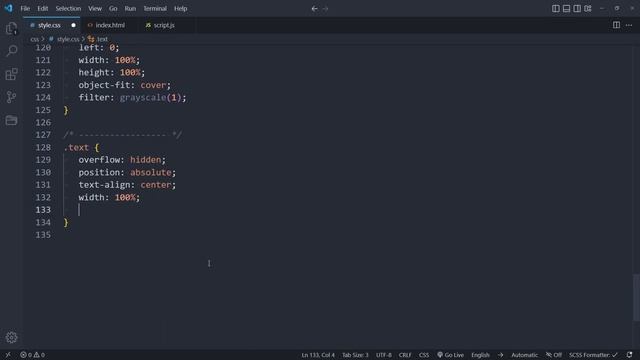640x360 pixels.
Task: Click English status bar item
Action: (480, 355)
